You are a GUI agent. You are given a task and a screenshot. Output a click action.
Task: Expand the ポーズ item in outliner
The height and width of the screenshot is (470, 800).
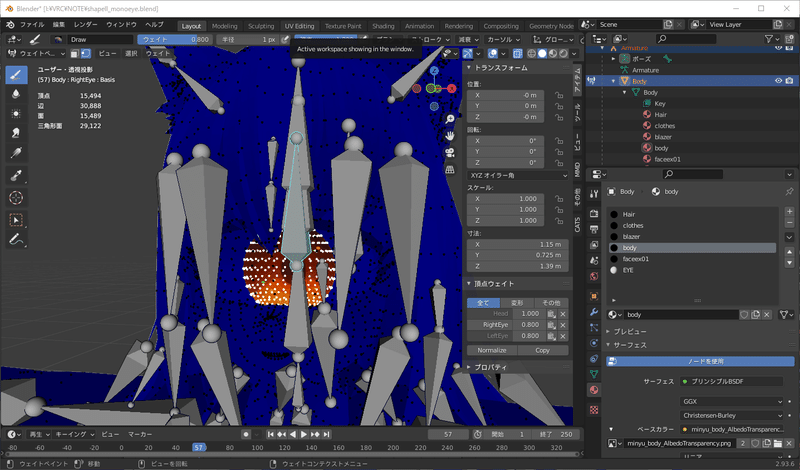point(614,59)
